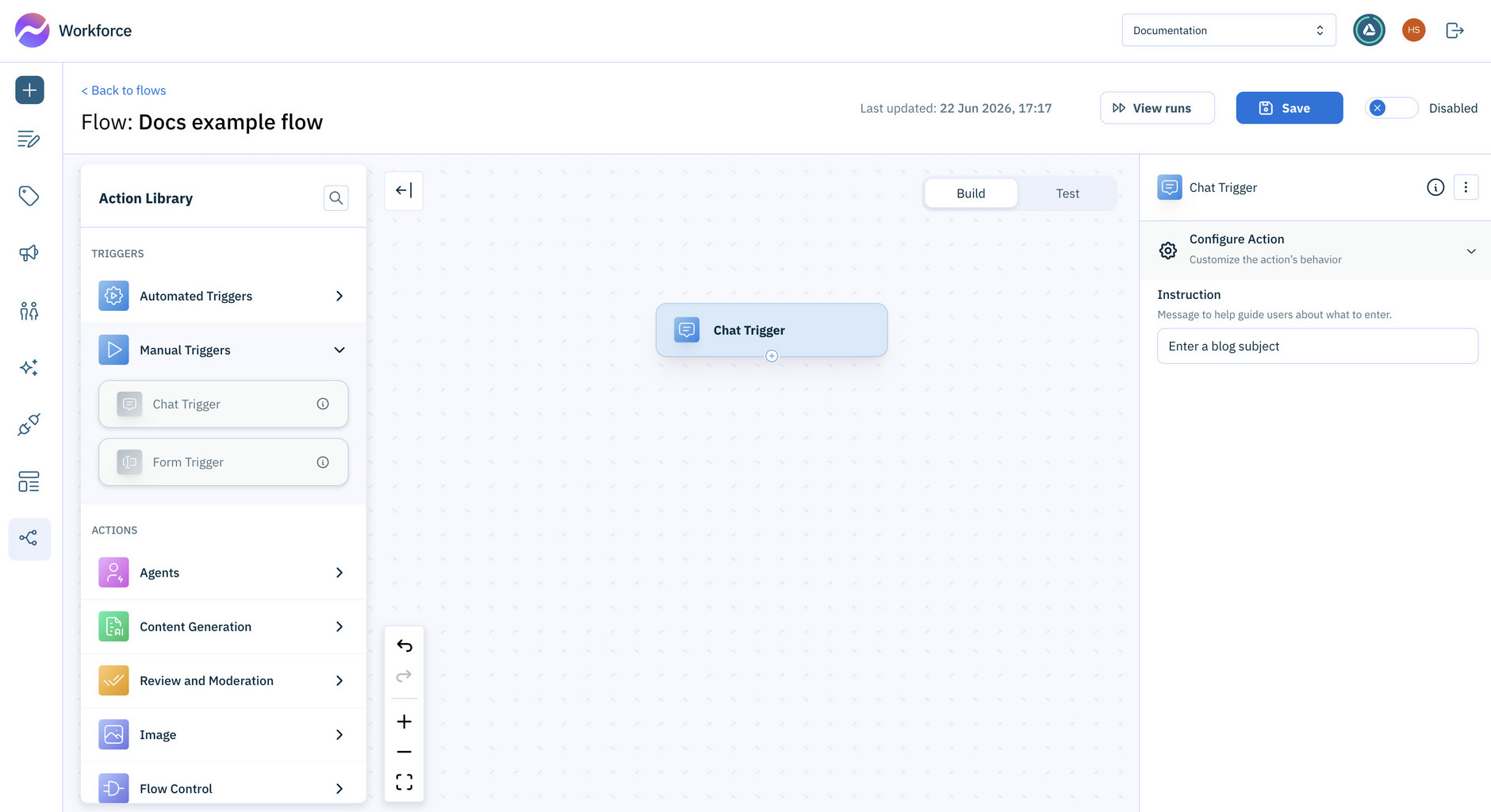Click the Workforce logo icon
The width and height of the screenshot is (1491, 812).
[32, 30]
